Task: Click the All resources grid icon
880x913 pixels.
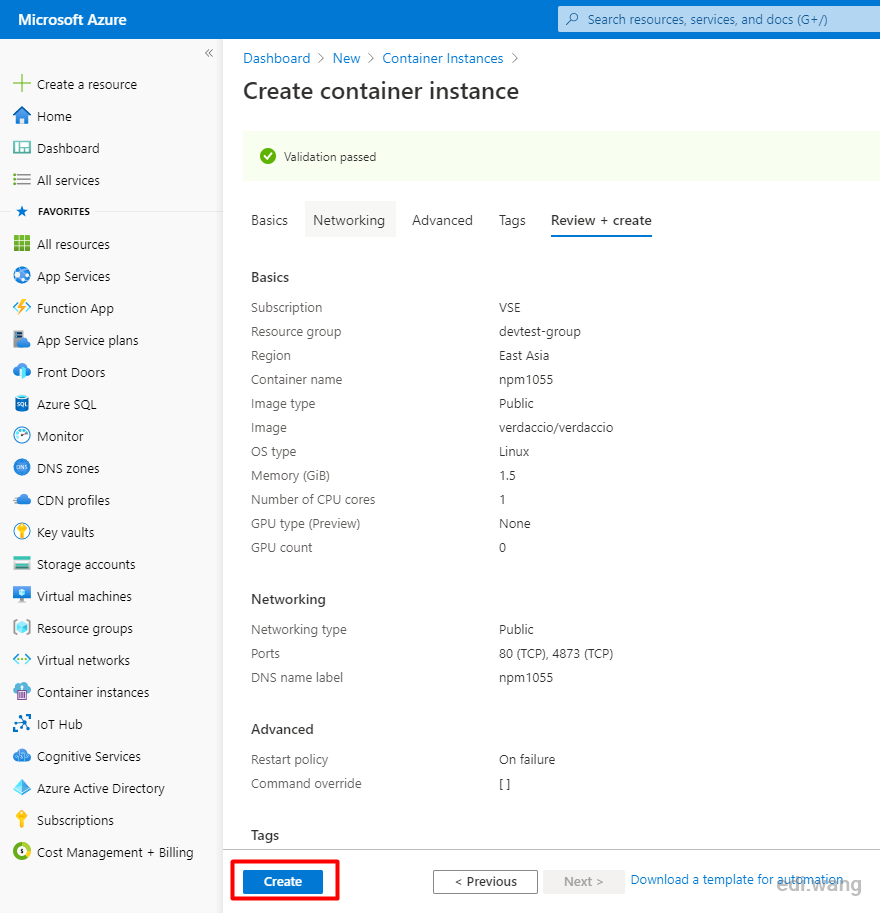Action: (x=22, y=243)
